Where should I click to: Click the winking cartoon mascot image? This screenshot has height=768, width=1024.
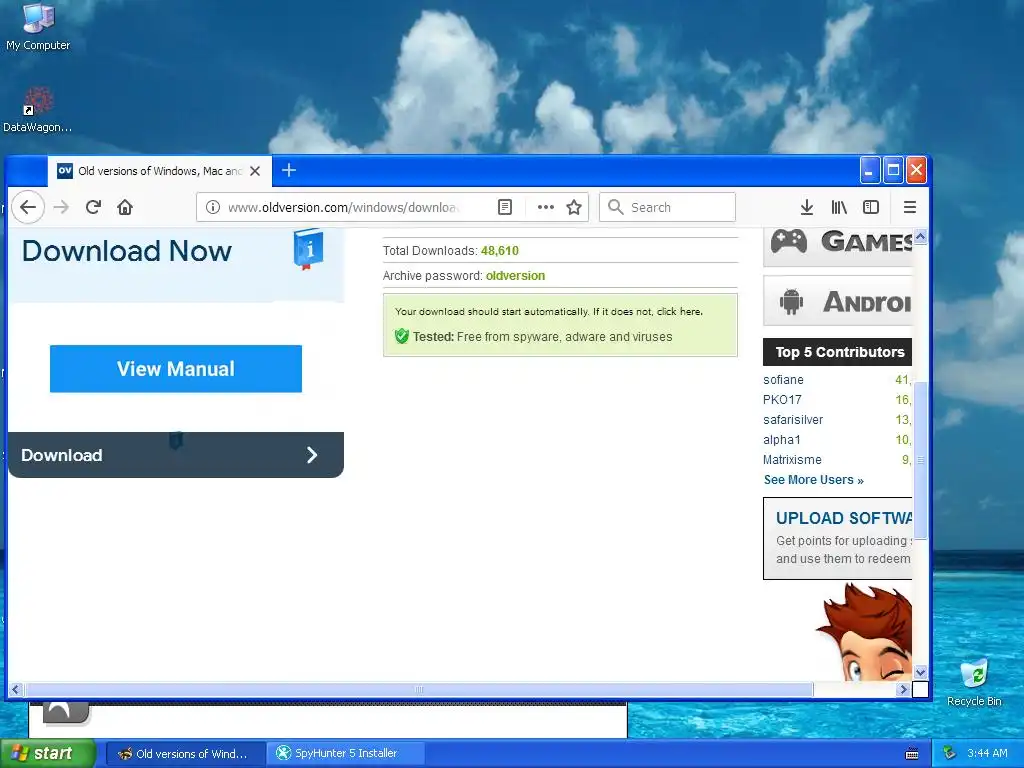(865, 633)
